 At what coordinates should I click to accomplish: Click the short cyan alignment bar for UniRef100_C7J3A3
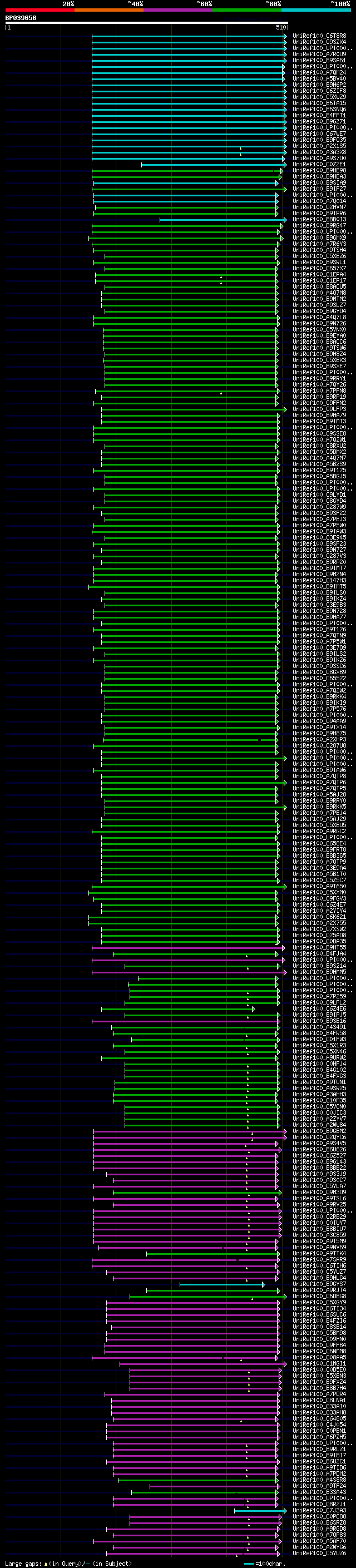pyautogui.click(x=260, y=1511)
